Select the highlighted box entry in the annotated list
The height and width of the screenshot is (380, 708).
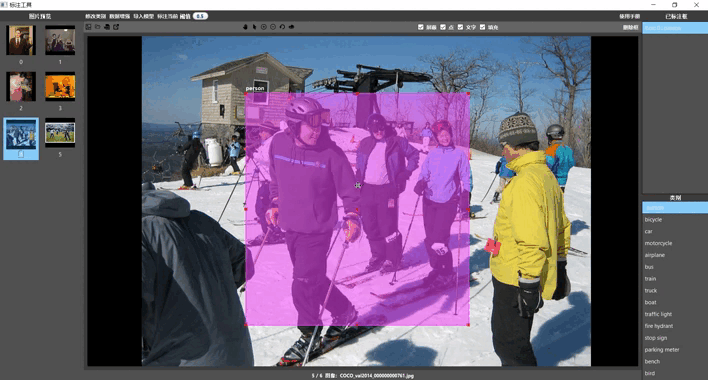coord(675,28)
